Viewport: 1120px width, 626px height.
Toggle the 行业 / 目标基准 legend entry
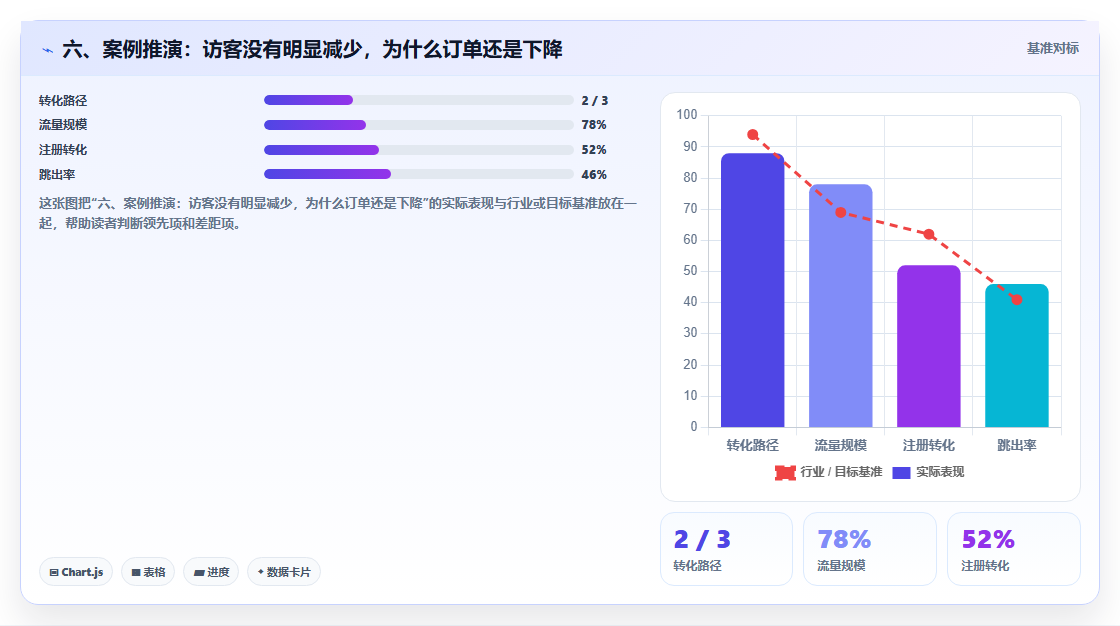829,472
